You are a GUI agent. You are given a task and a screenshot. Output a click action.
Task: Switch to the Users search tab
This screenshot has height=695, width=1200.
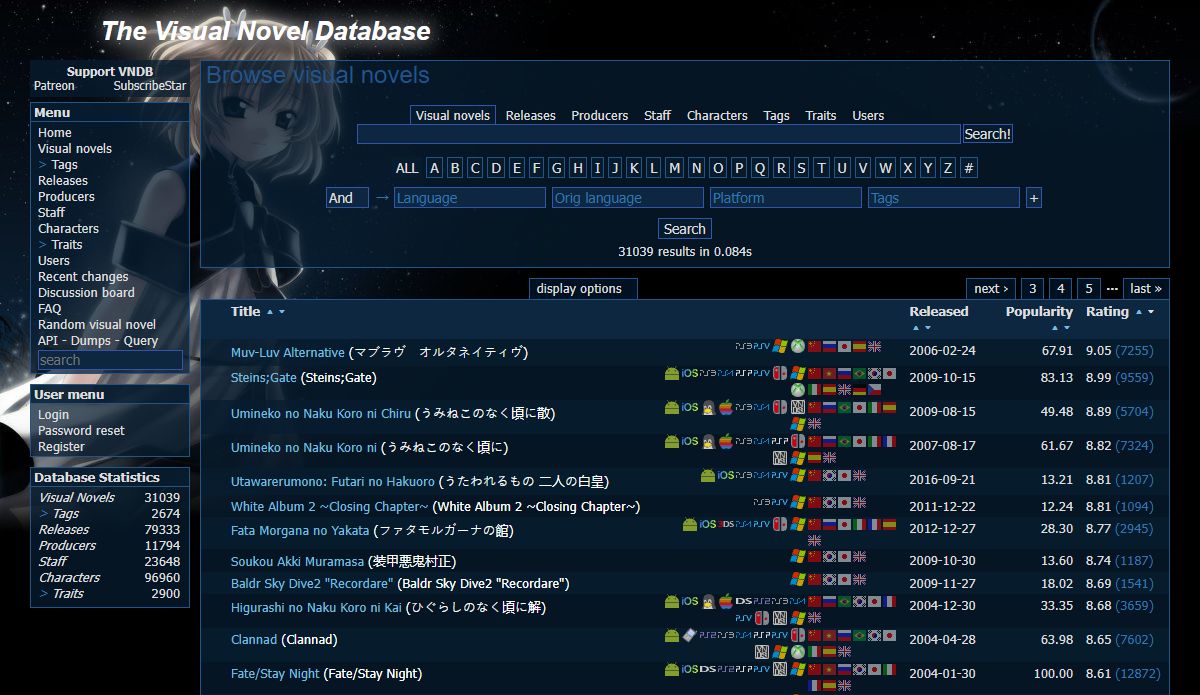click(868, 116)
